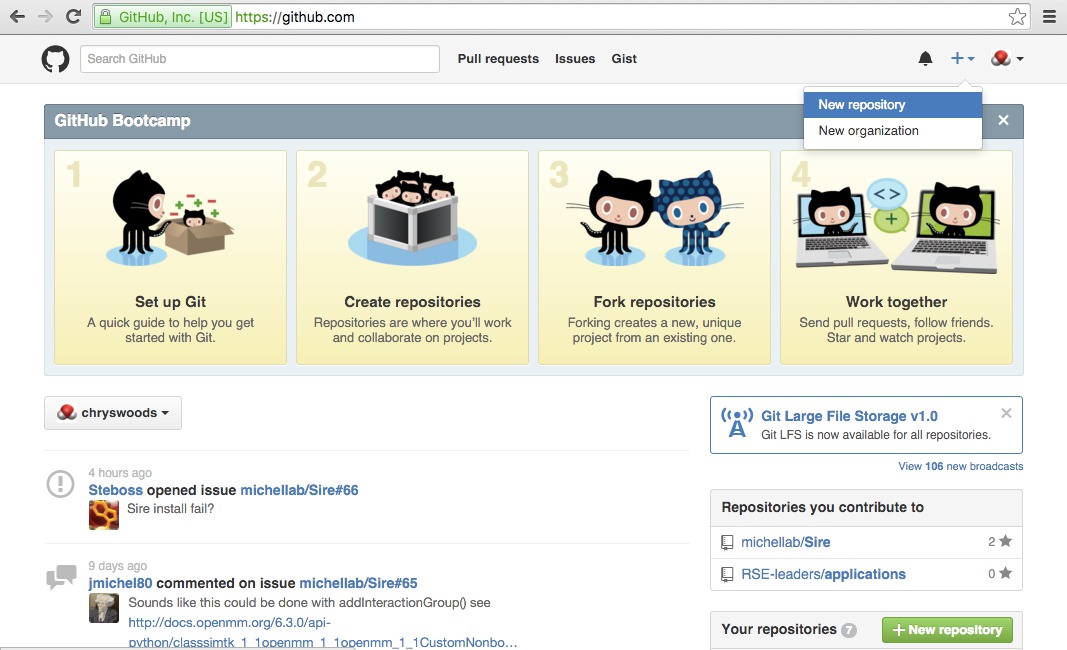
Task: Click the repositories count badge showing 7
Action: 849,630
